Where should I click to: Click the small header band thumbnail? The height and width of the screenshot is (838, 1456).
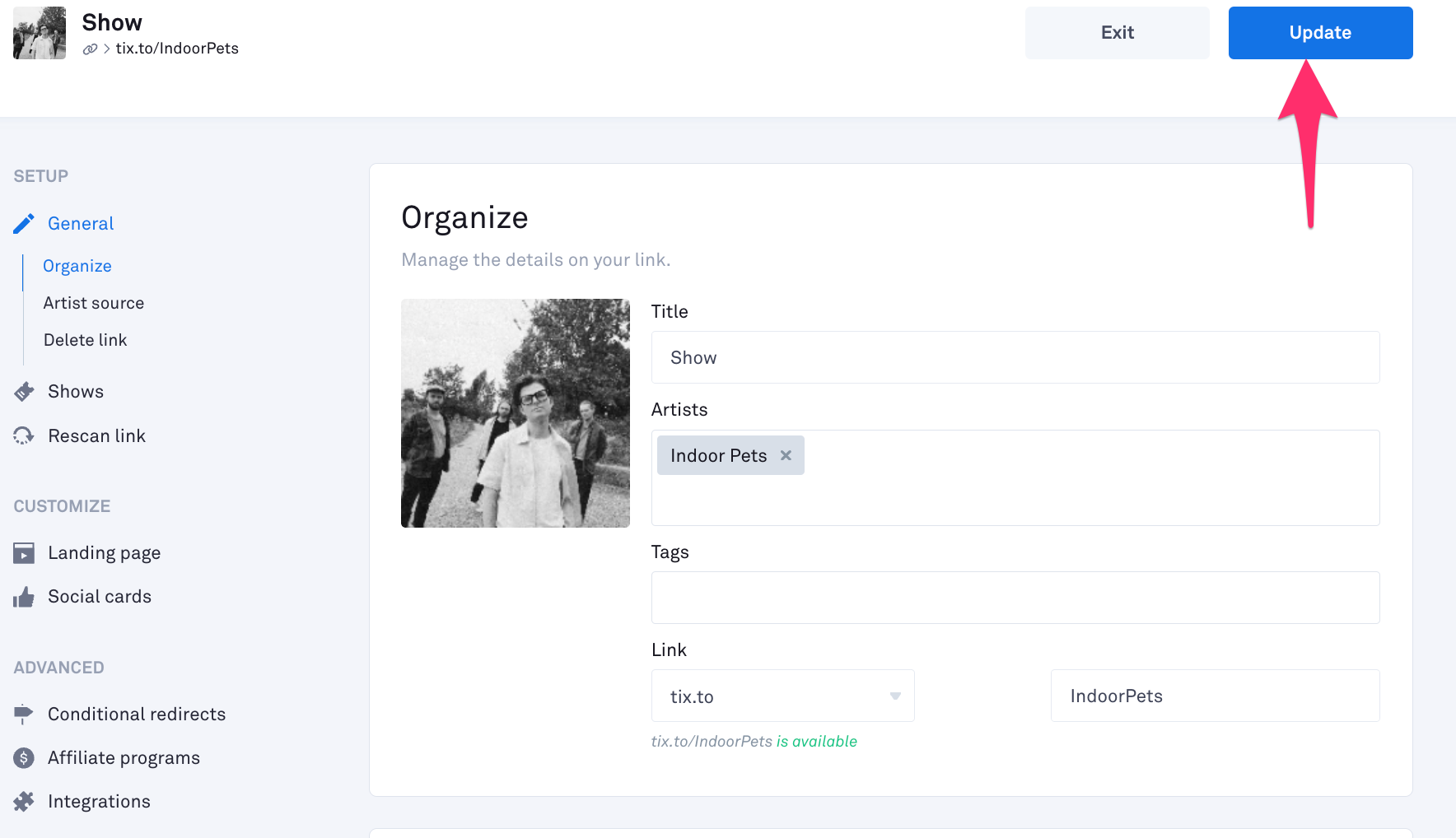coord(40,33)
